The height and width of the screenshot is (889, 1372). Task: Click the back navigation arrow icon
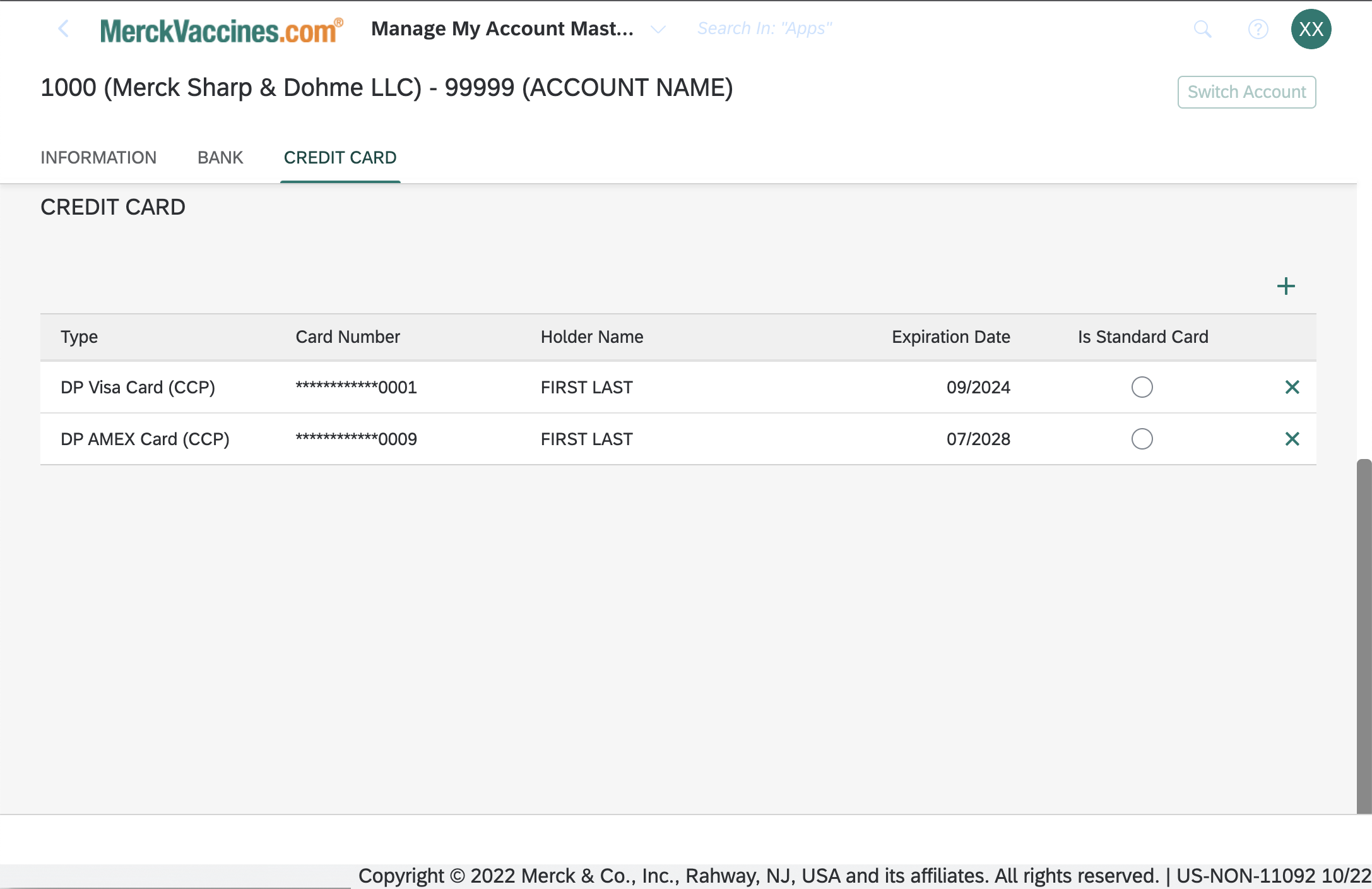pos(63,27)
